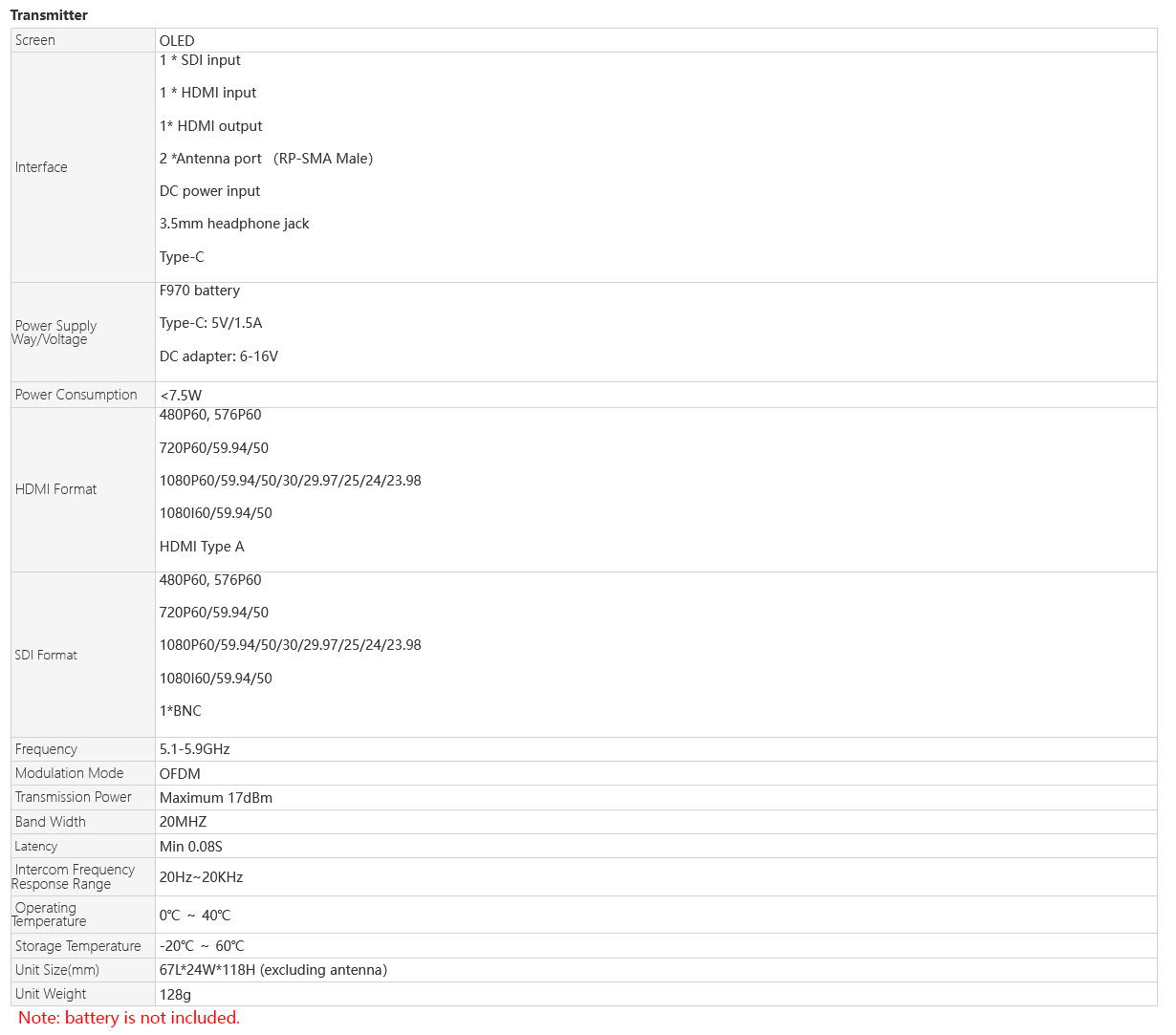Click the OLED value in the Screen row
The image size is (1176, 1035).
click(x=177, y=41)
